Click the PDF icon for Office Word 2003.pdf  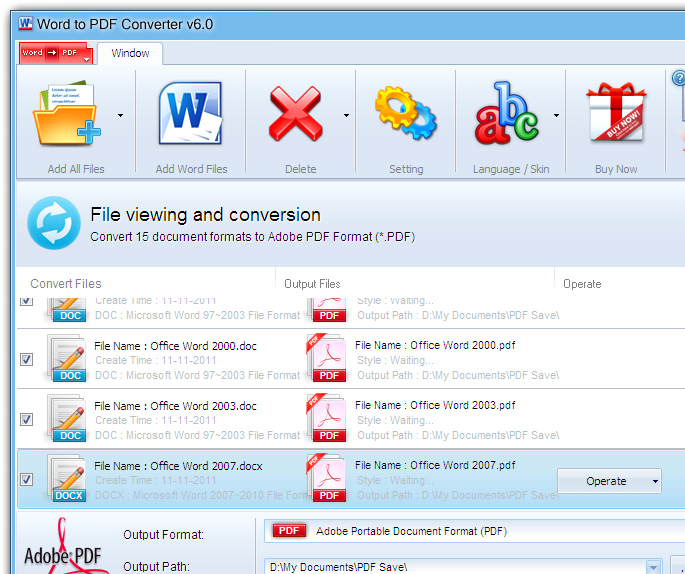click(x=327, y=418)
